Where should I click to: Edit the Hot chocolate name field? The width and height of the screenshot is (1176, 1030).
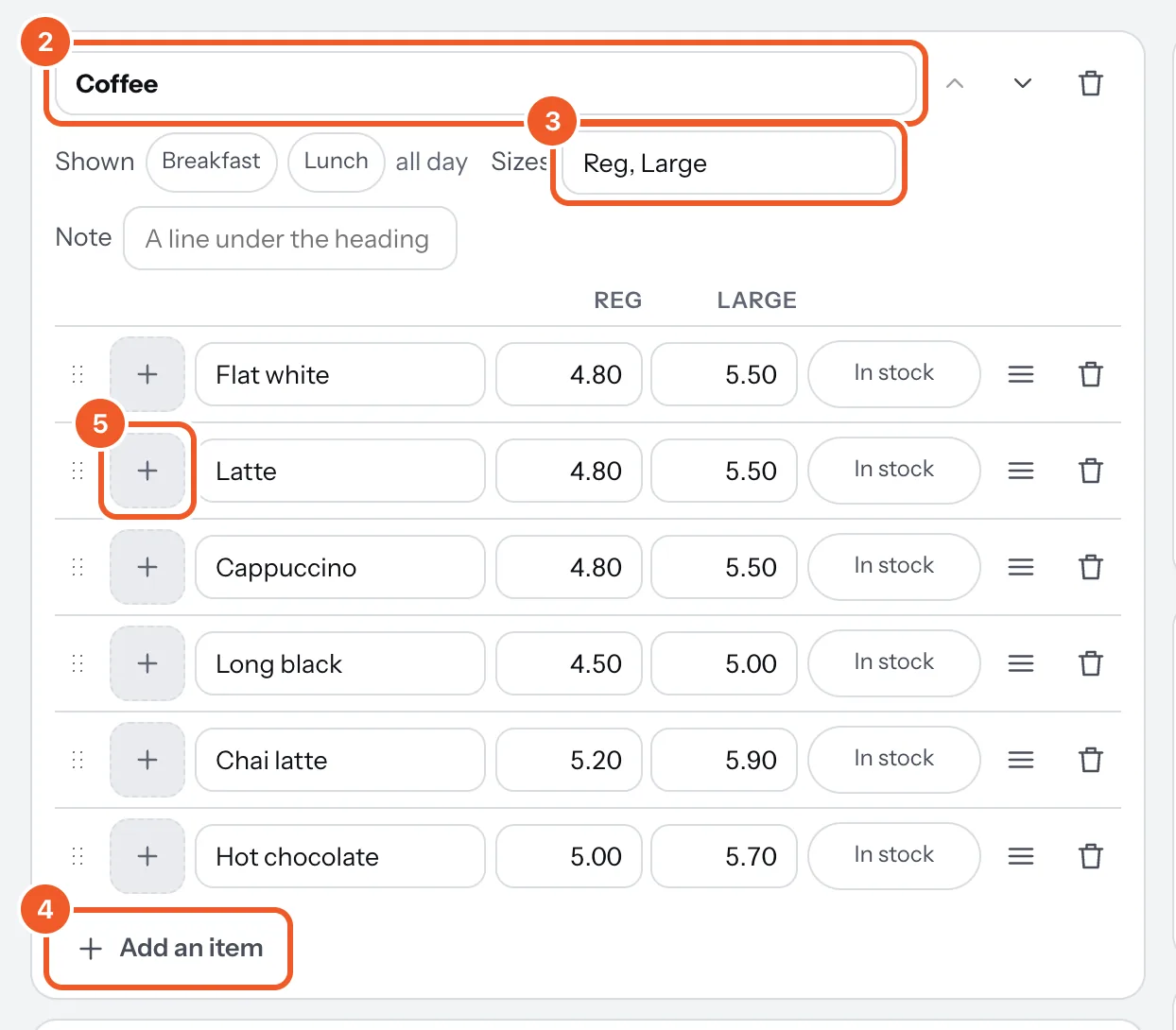click(340, 856)
